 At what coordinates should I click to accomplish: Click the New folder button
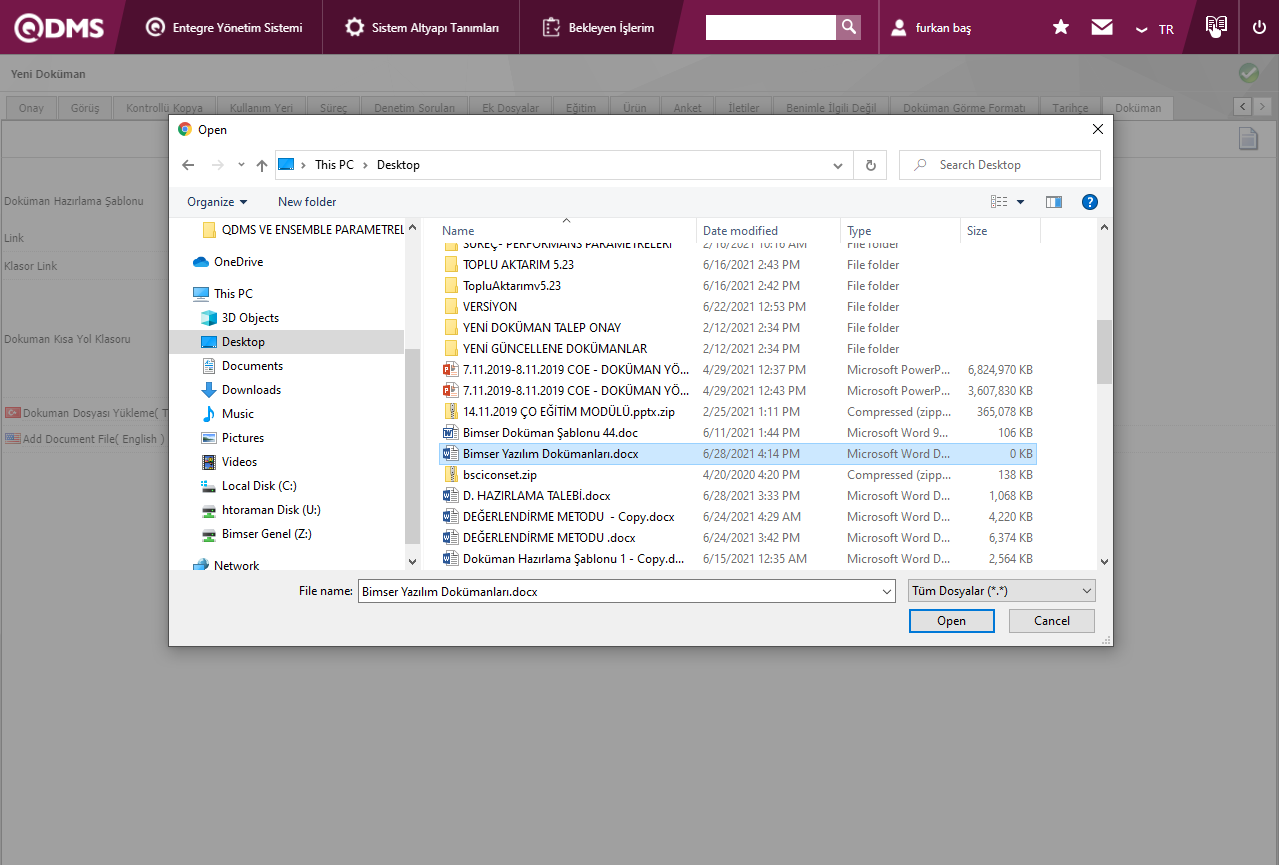[x=307, y=202]
